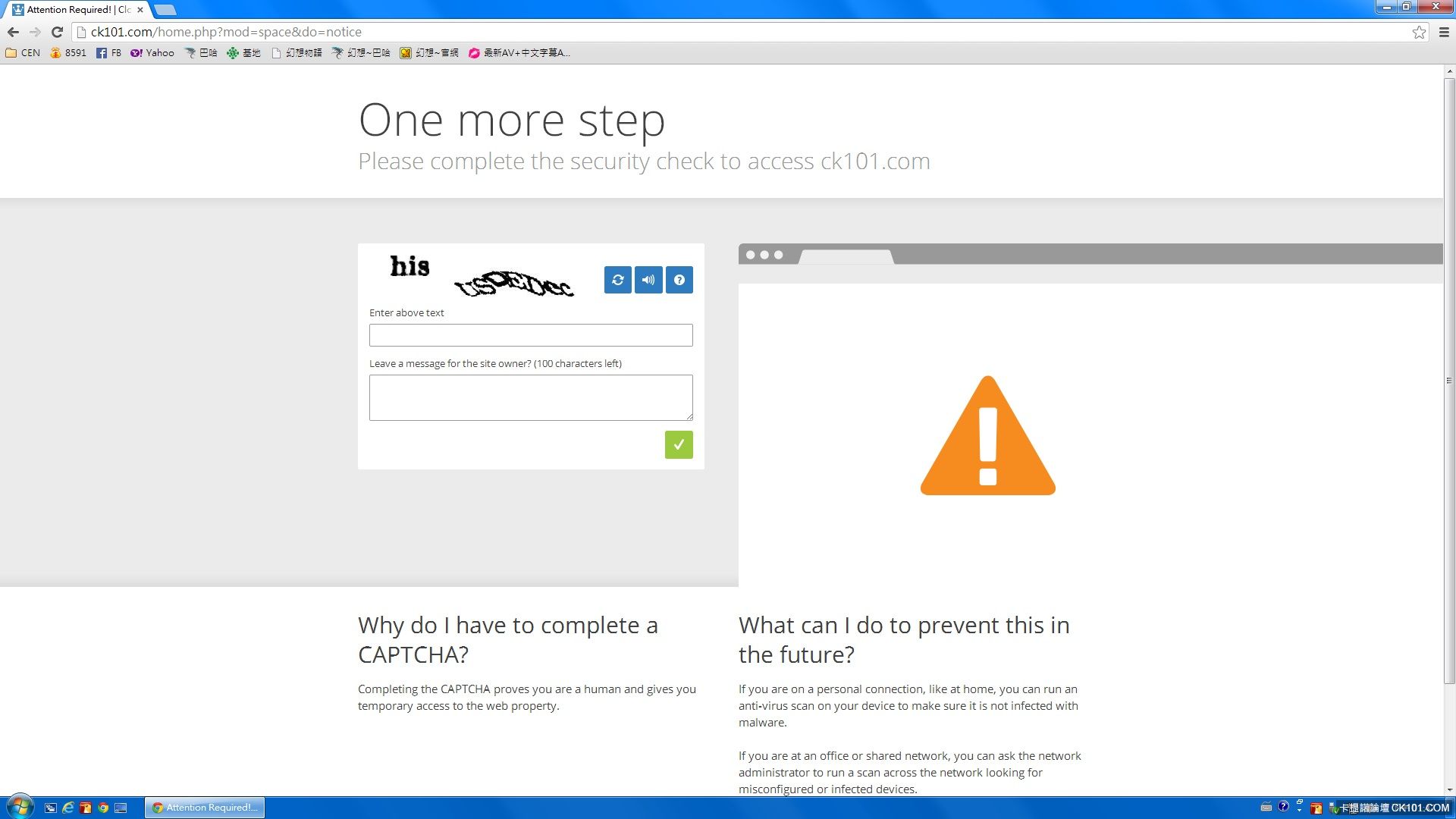Click the refresh/reload CAPTCHA icon
Screen dimensions: 1456x819
(x=617, y=279)
